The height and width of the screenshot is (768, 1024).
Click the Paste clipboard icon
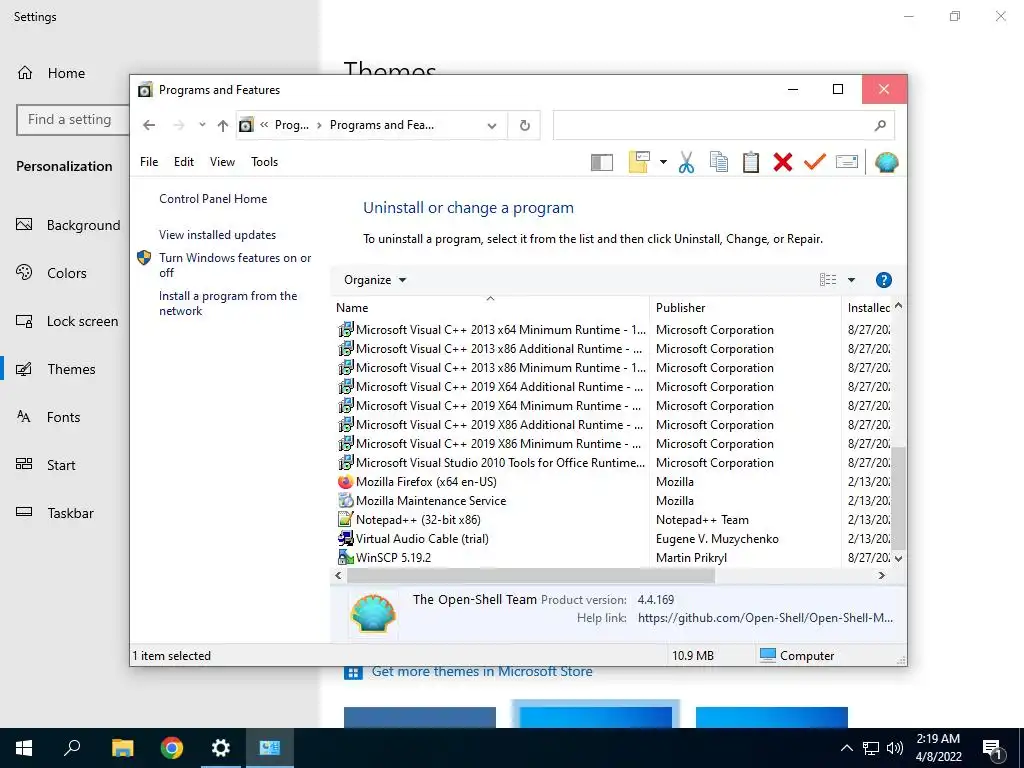pos(750,162)
